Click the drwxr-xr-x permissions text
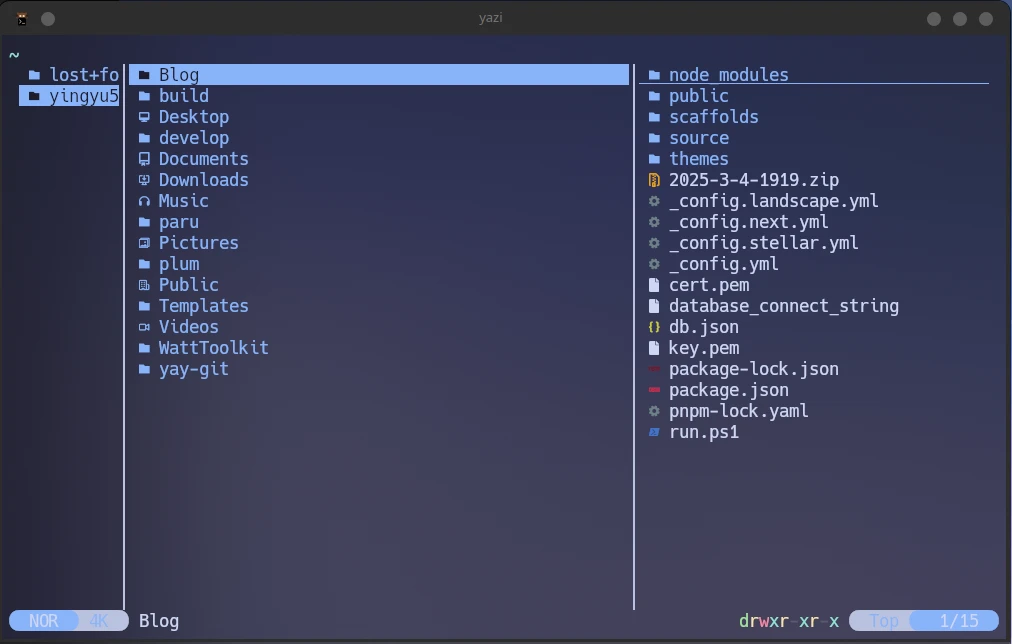Viewport: 1012px width, 644px height. click(x=788, y=621)
